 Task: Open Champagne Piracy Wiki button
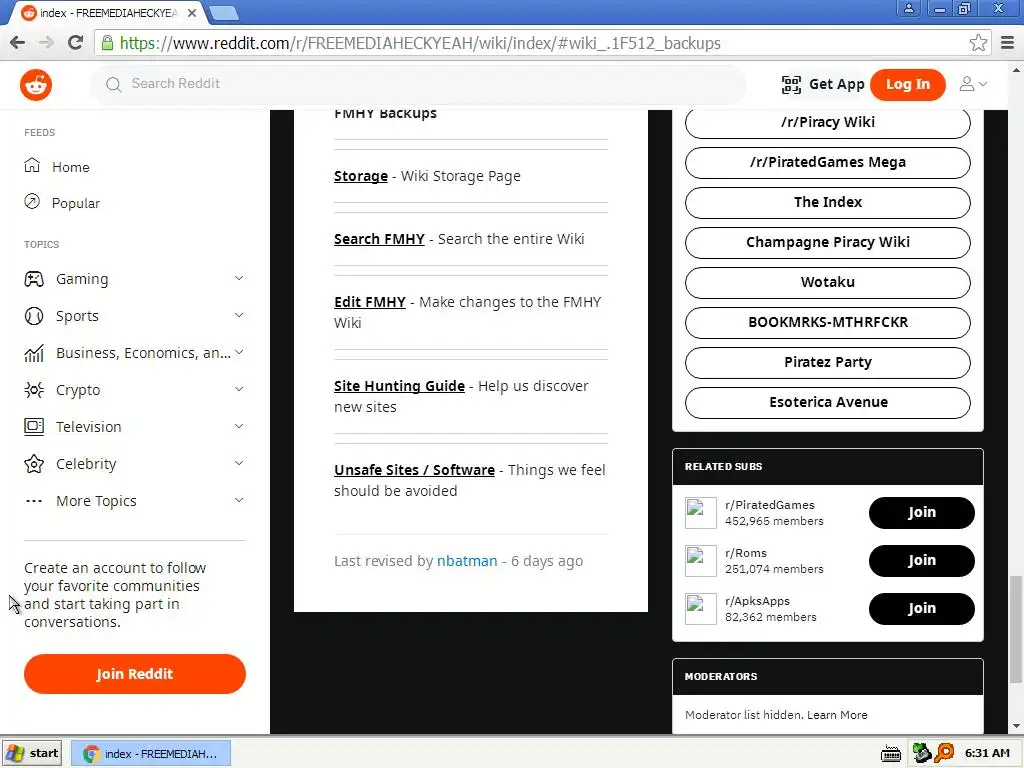[x=827, y=242]
